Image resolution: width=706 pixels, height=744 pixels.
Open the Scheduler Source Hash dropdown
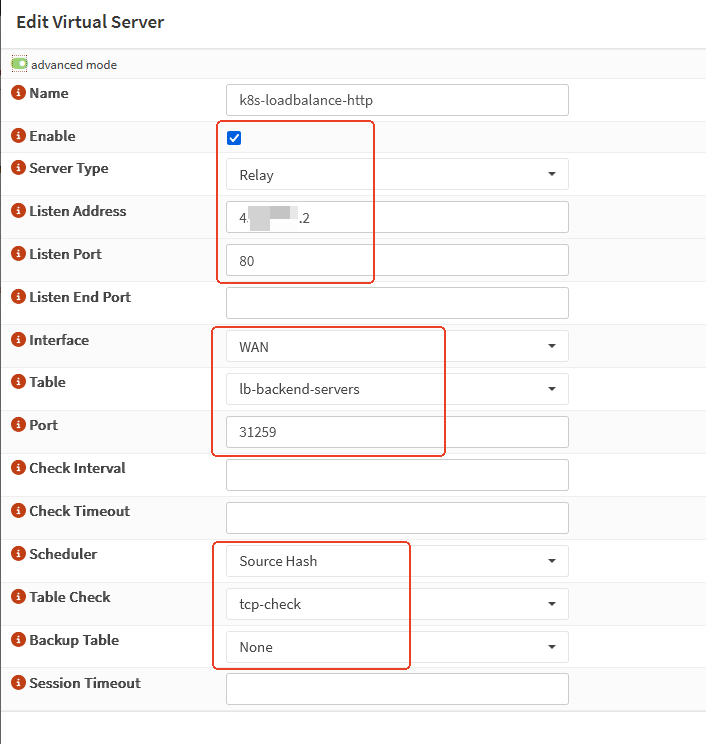click(x=397, y=561)
